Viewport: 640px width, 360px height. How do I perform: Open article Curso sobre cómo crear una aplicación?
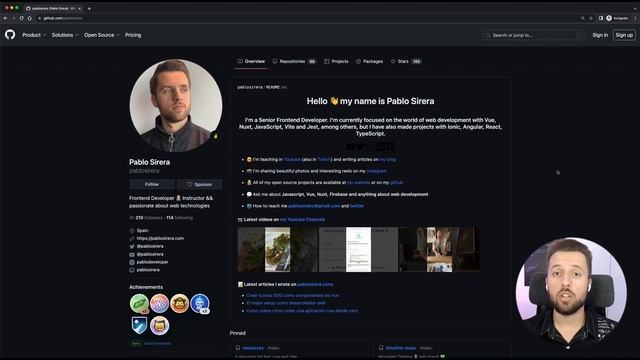pyautogui.click(x=302, y=311)
